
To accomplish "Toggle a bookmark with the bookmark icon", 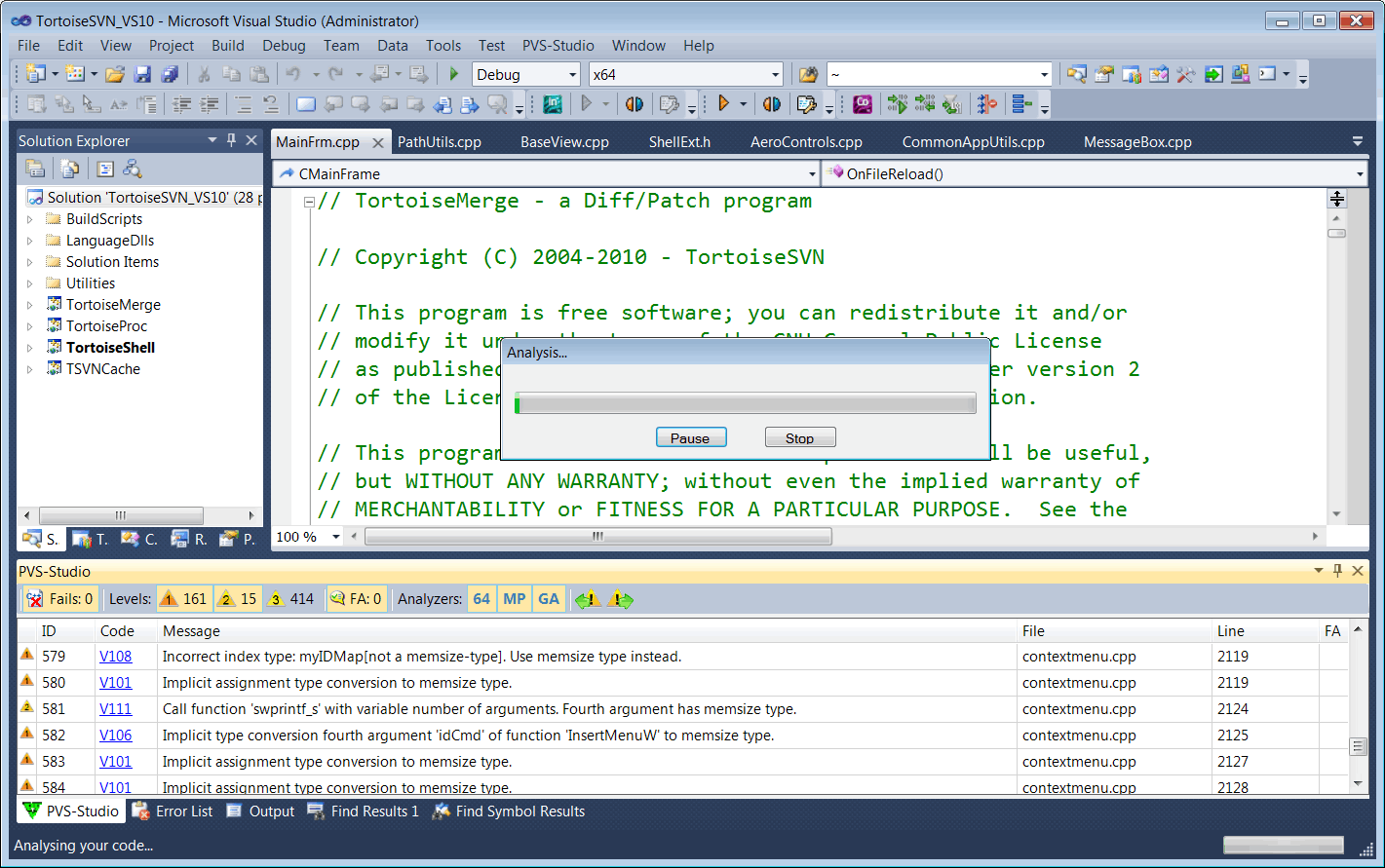I will (x=305, y=104).
